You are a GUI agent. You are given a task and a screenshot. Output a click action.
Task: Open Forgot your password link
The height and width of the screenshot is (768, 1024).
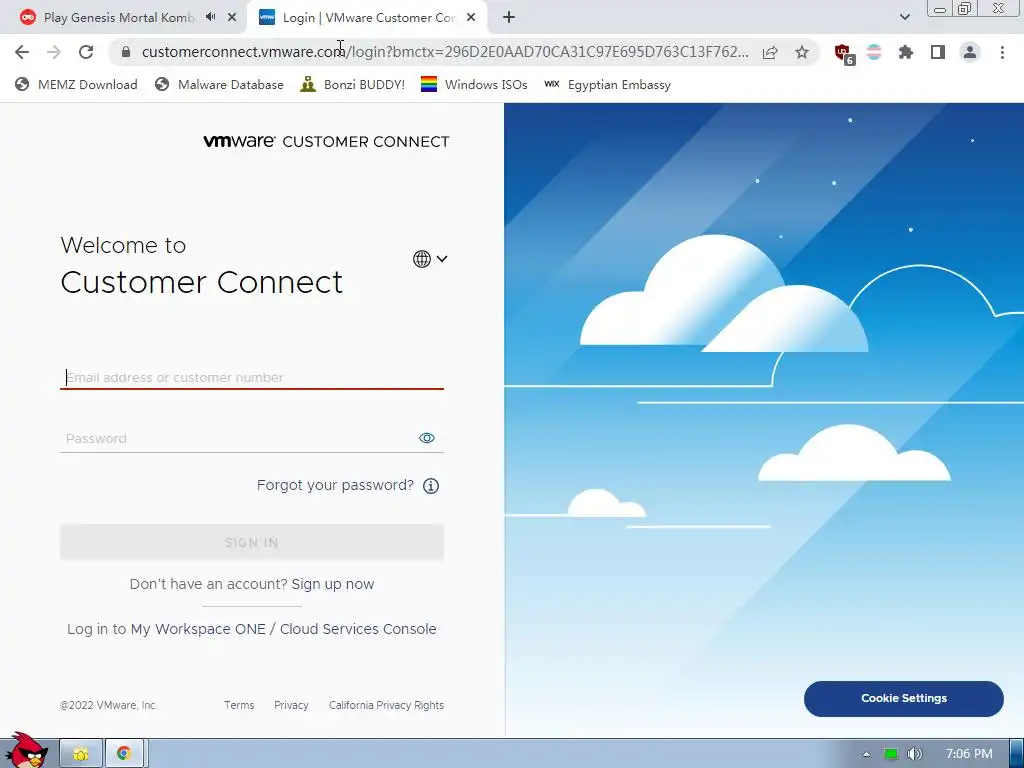[335, 485]
